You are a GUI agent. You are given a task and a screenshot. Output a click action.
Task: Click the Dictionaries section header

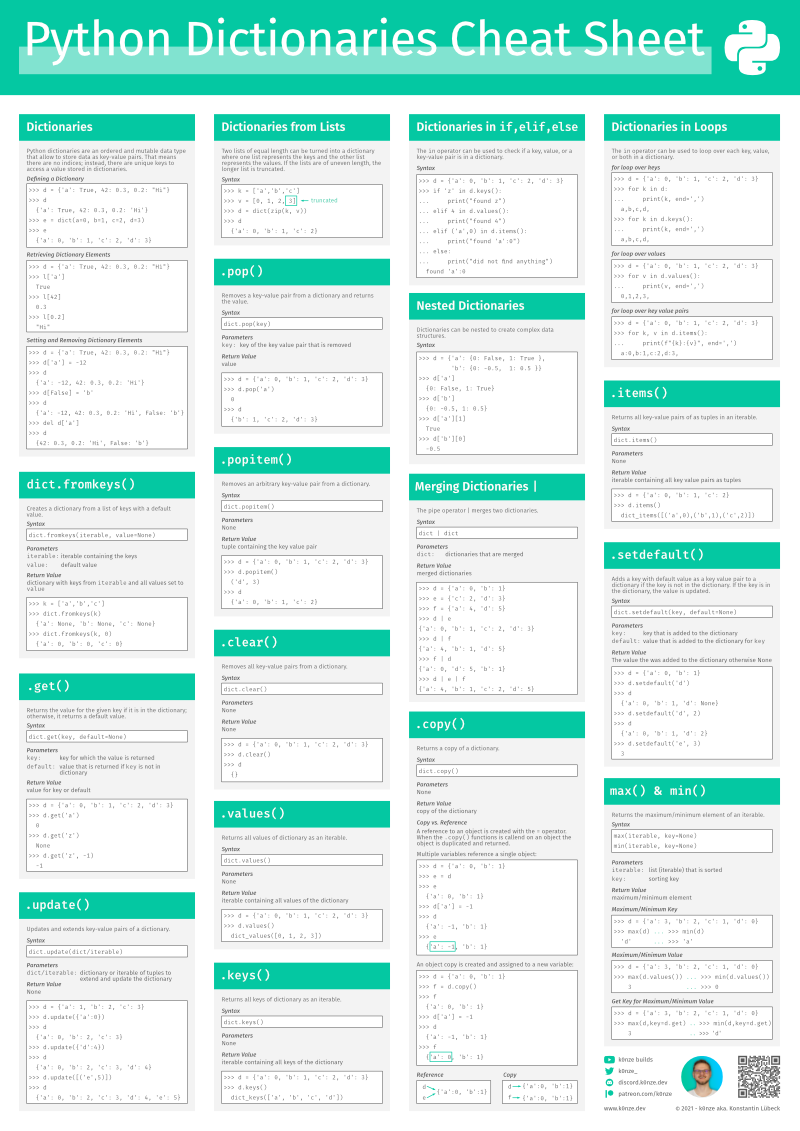pos(107,127)
